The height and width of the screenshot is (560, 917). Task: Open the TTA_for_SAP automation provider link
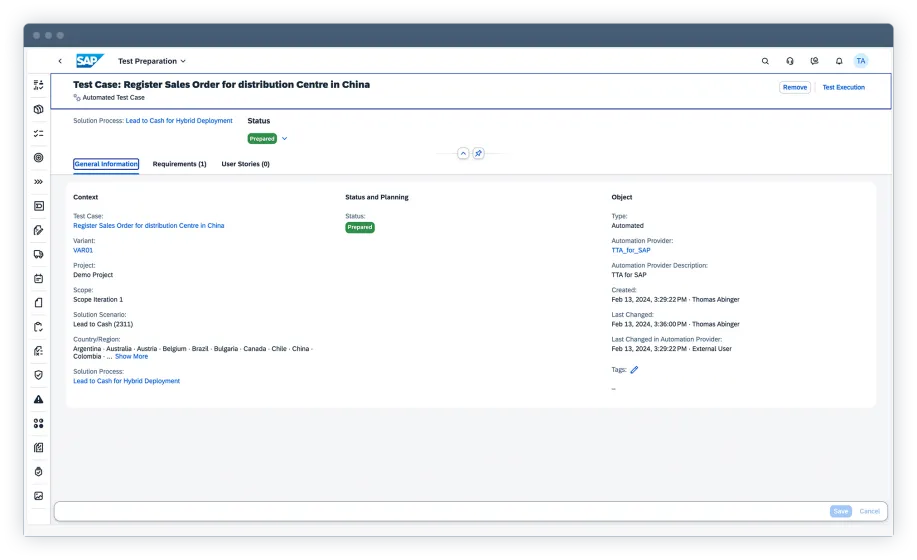tap(631, 250)
